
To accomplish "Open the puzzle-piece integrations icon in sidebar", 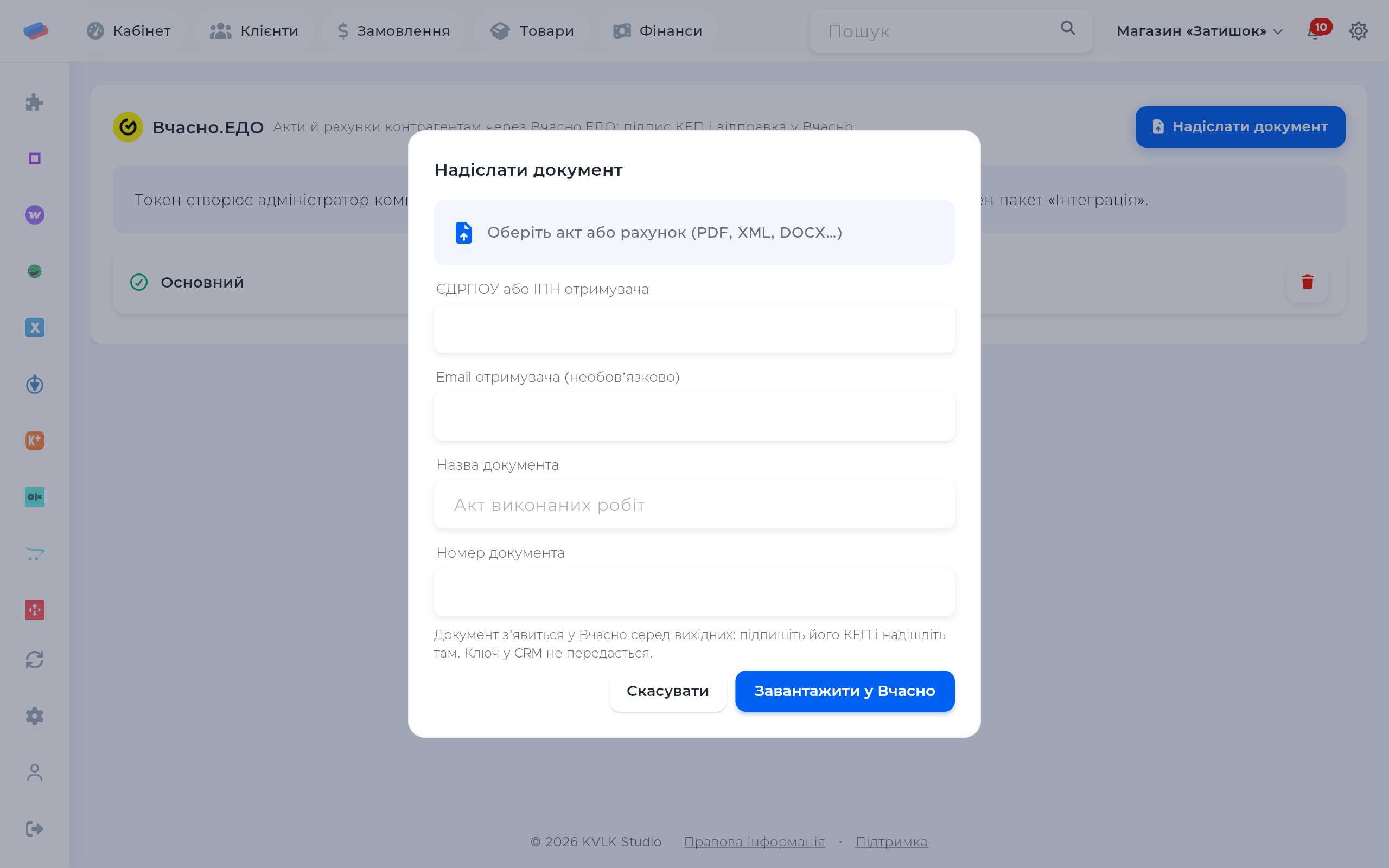I will tap(34, 102).
